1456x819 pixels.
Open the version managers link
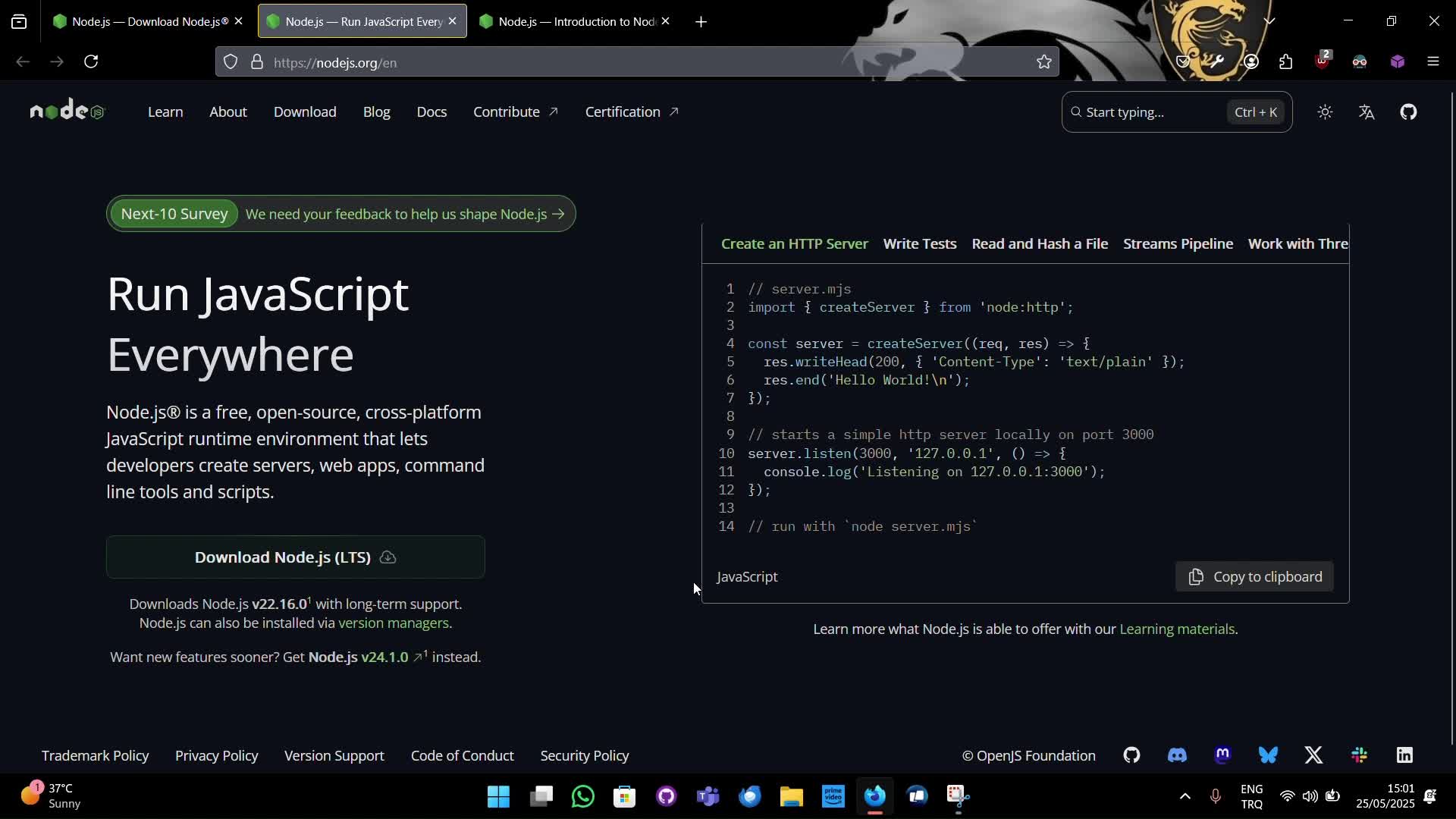(394, 623)
